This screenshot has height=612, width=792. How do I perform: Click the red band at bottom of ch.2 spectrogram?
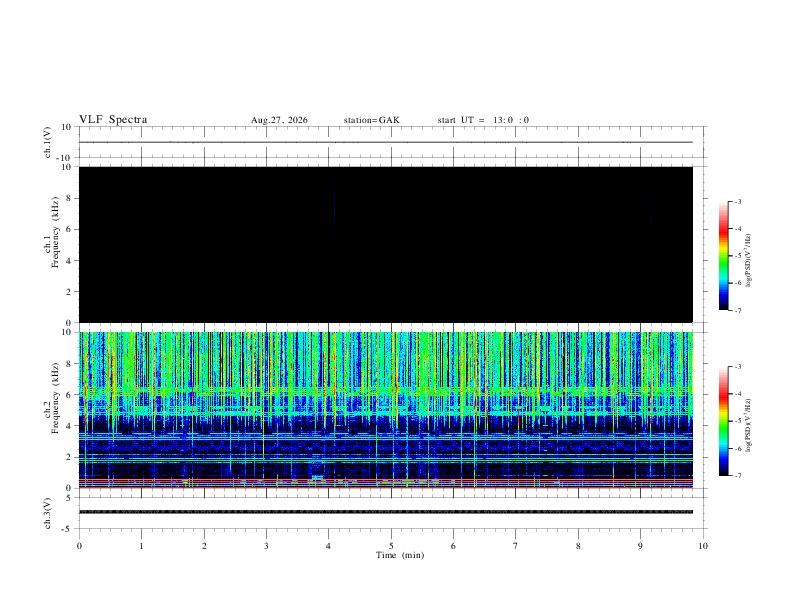coord(386,487)
